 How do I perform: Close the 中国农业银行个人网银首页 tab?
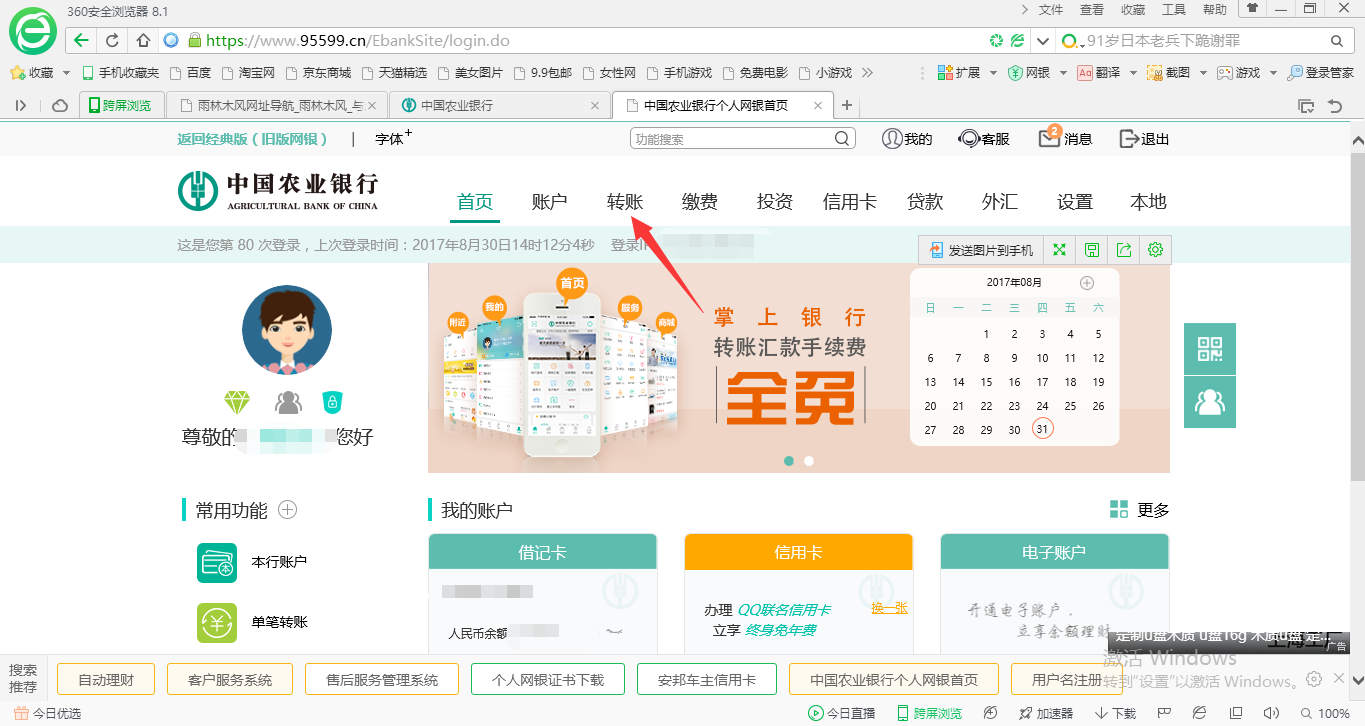click(x=818, y=105)
